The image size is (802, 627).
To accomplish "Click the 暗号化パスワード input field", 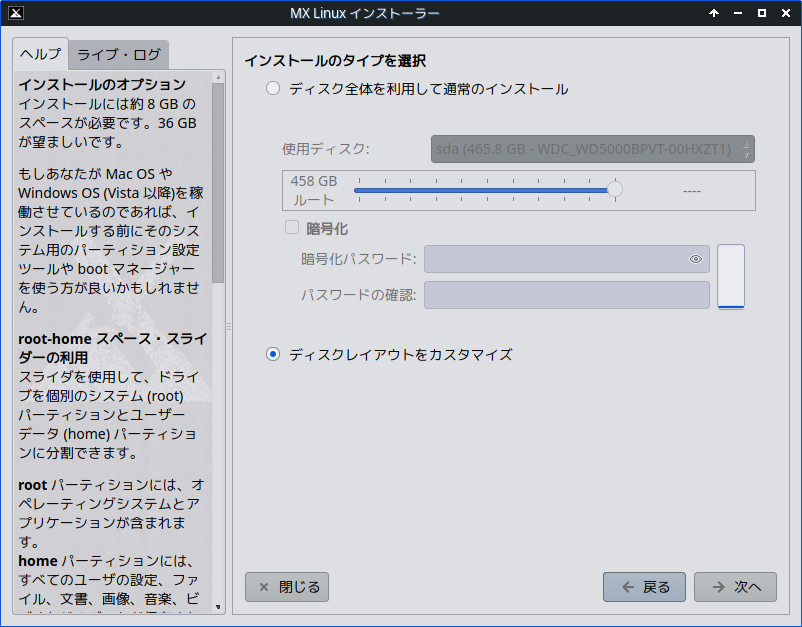I will 555,260.
